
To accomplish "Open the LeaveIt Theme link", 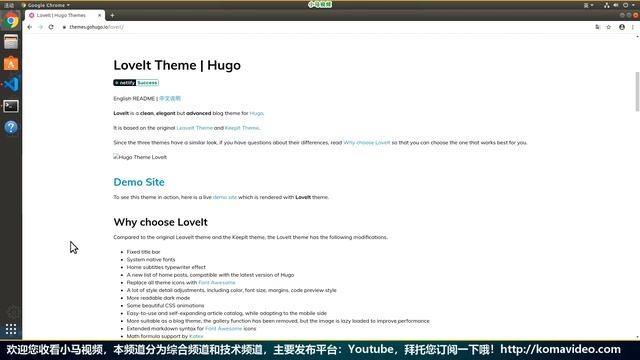I will tap(194, 128).
